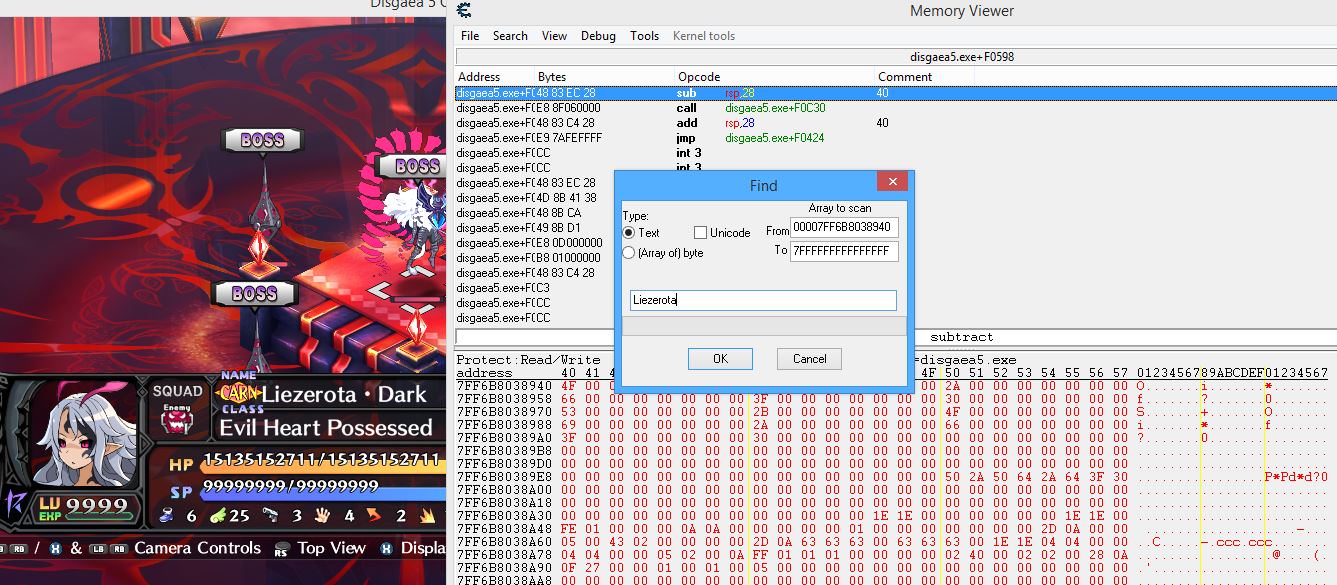Viewport: 1337px width, 585px height.
Task: Click the Cheat Engine icon in the Memory Viewer title bar
Action: click(464, 11)
